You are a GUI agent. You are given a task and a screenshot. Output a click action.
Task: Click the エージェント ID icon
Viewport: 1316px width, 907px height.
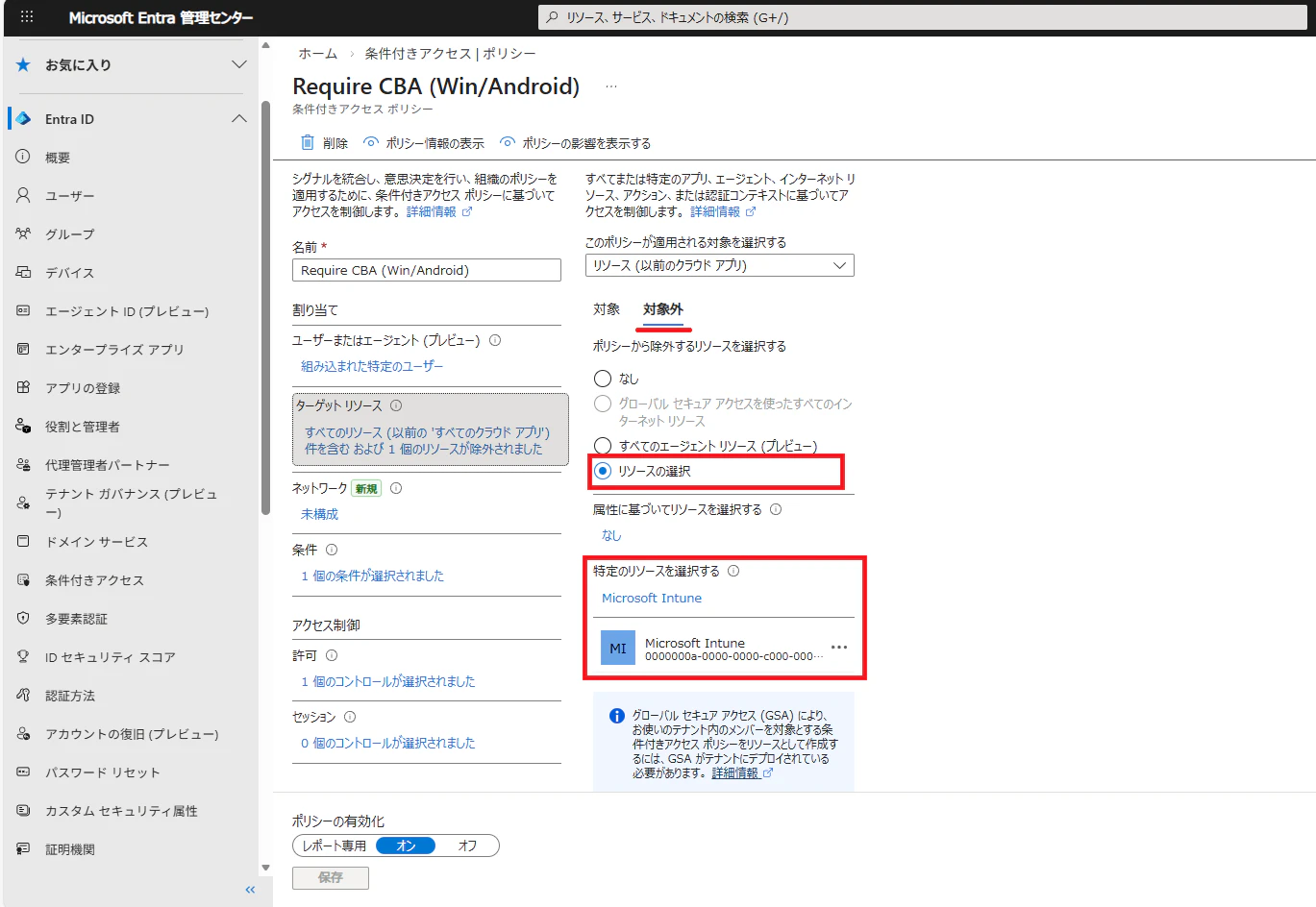pyautogui.click(x=23, y=310)
